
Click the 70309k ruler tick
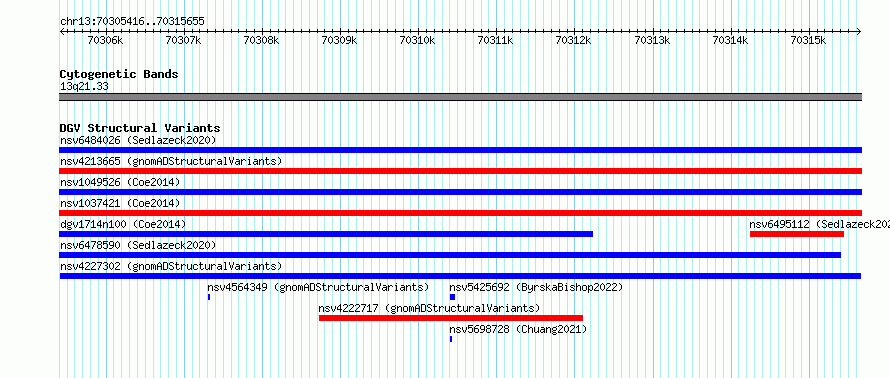[x=340, y=40]
